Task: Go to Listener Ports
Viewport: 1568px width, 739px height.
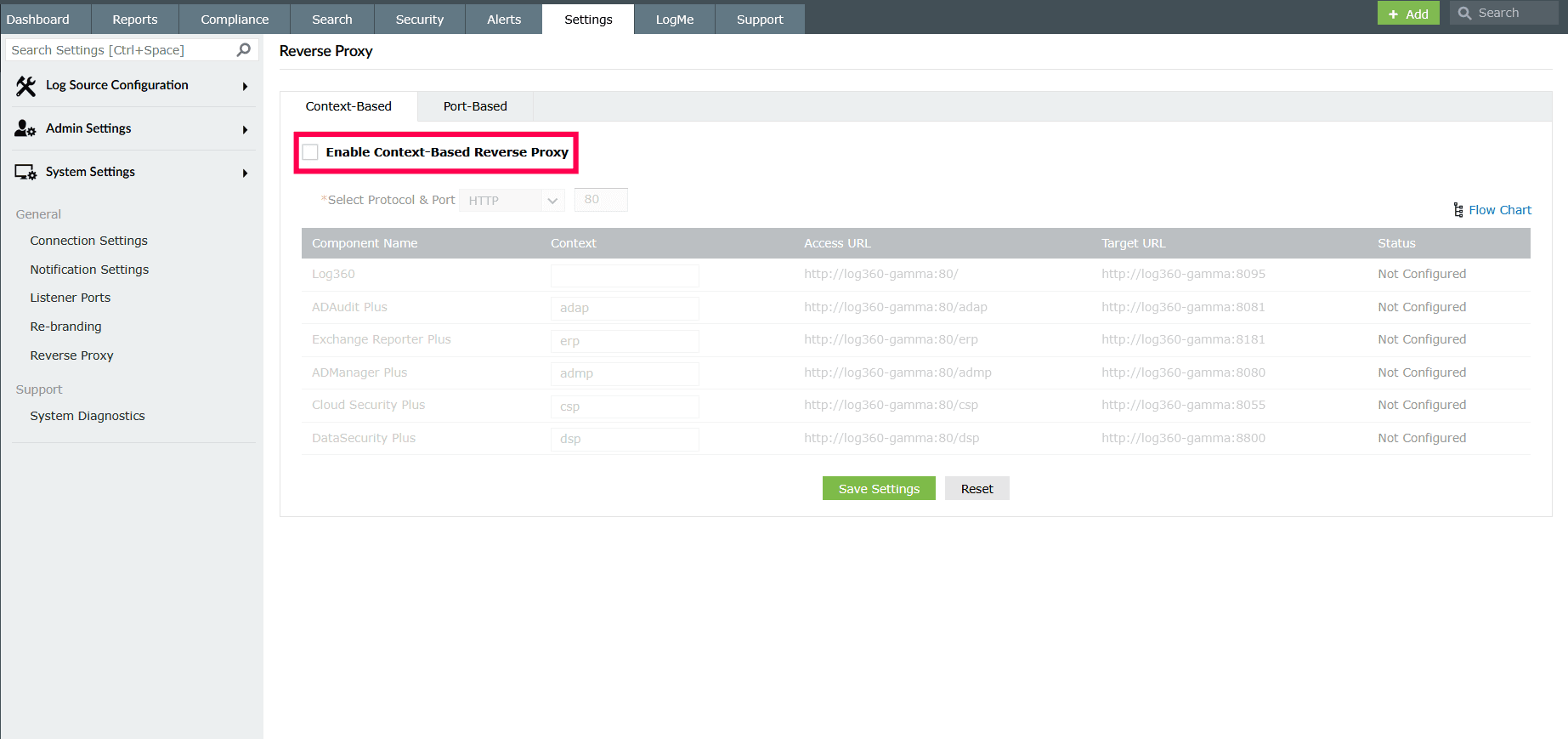Action: point(71,298)
